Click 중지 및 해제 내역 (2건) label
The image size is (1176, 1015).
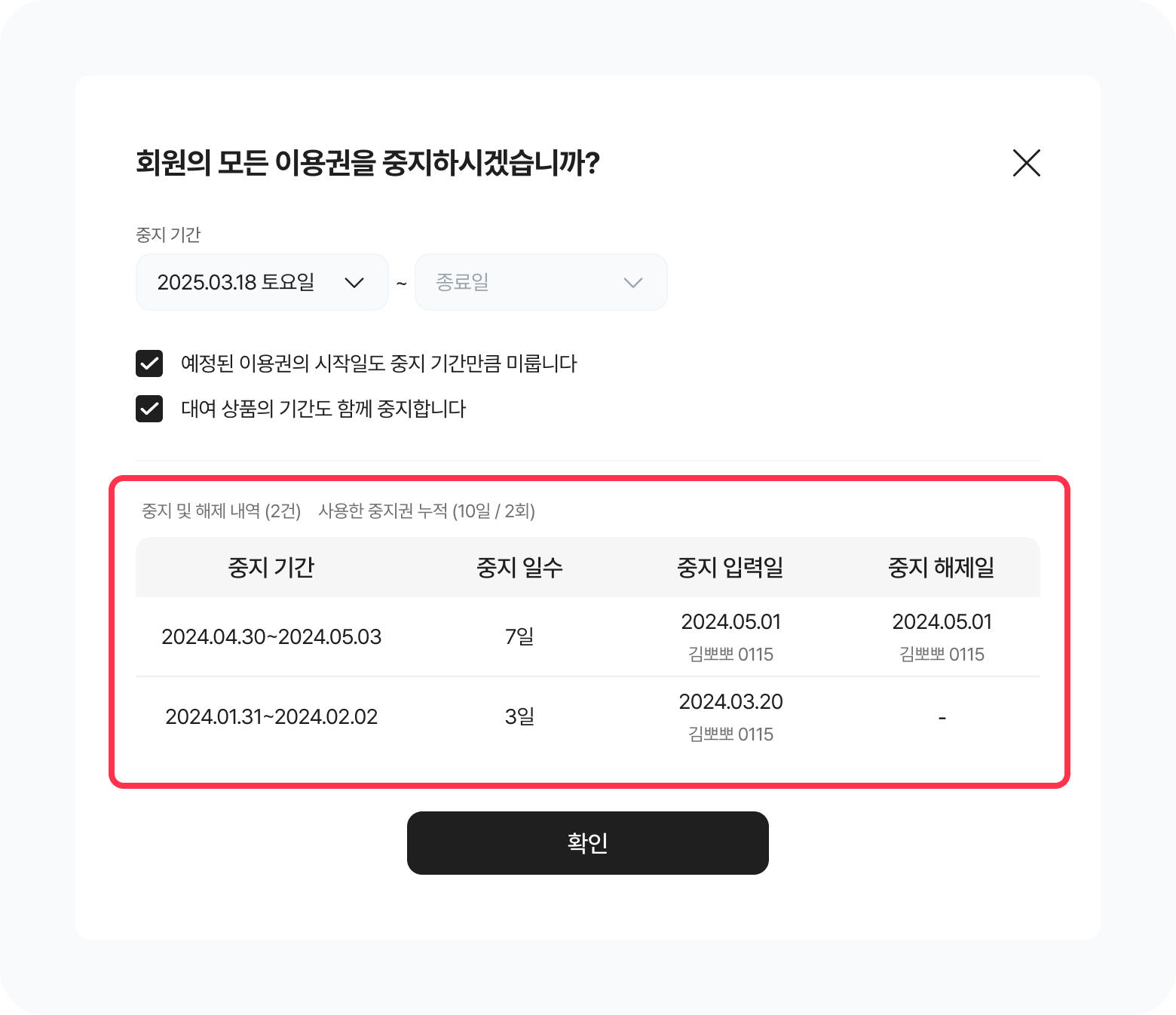point(221,511)
